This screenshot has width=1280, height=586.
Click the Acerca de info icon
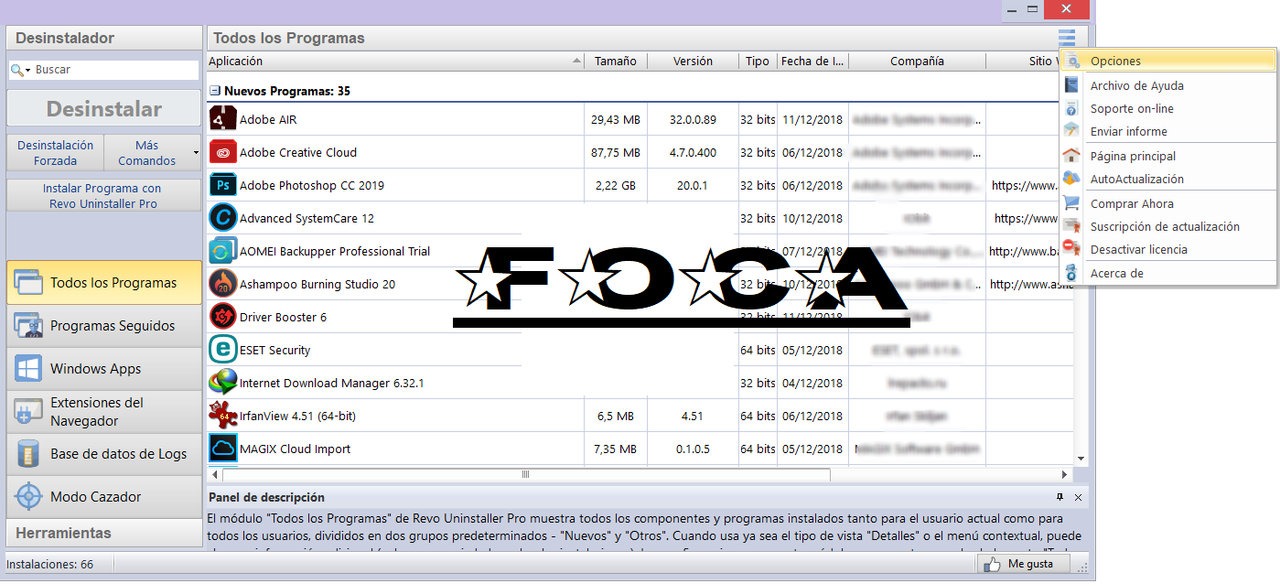pyautogui.click(x=1072, y=273)
